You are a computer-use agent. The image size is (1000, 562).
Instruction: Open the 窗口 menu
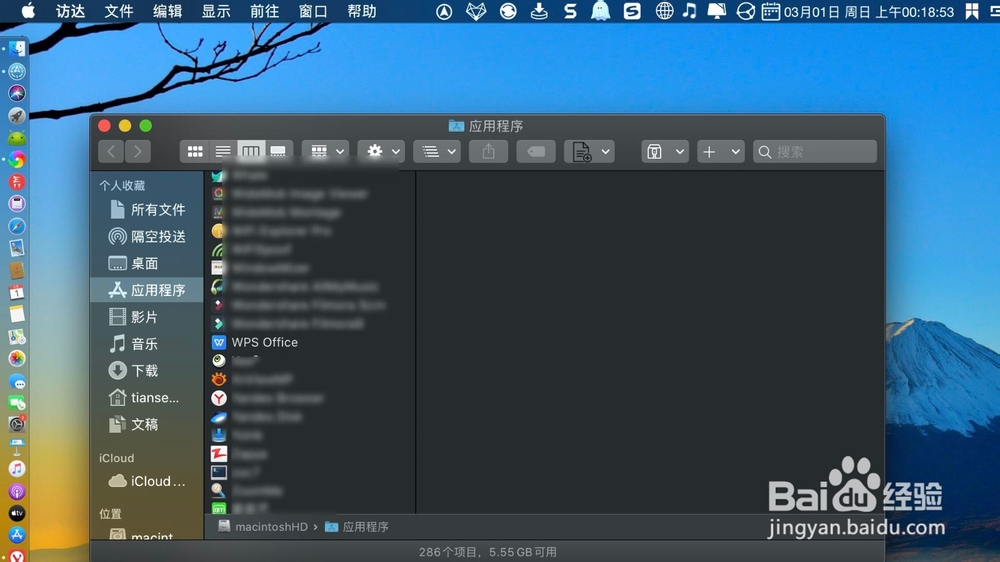pyautogui.click(x=312, y=11)
